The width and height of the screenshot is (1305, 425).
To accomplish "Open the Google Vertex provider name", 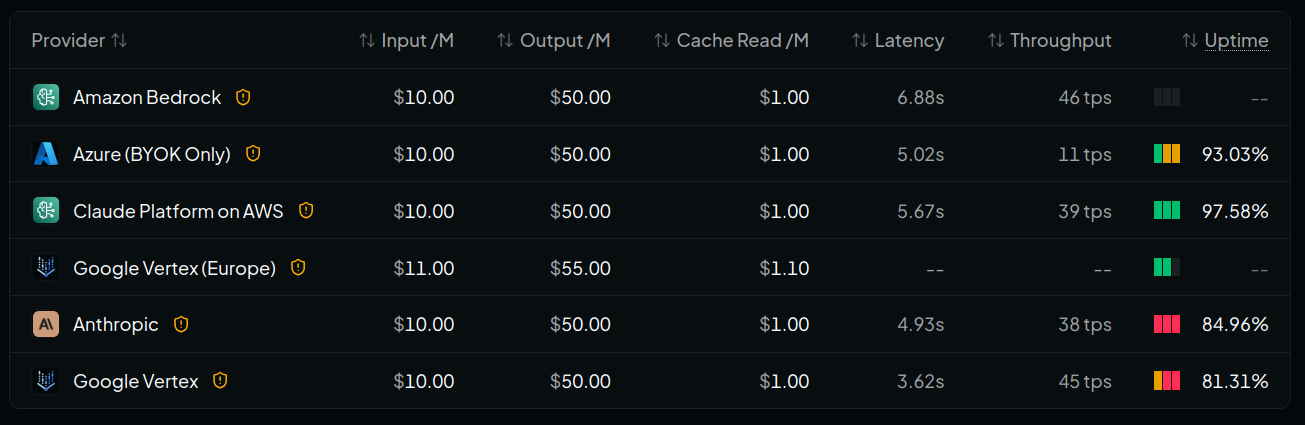I will click(x=136, y=381).
